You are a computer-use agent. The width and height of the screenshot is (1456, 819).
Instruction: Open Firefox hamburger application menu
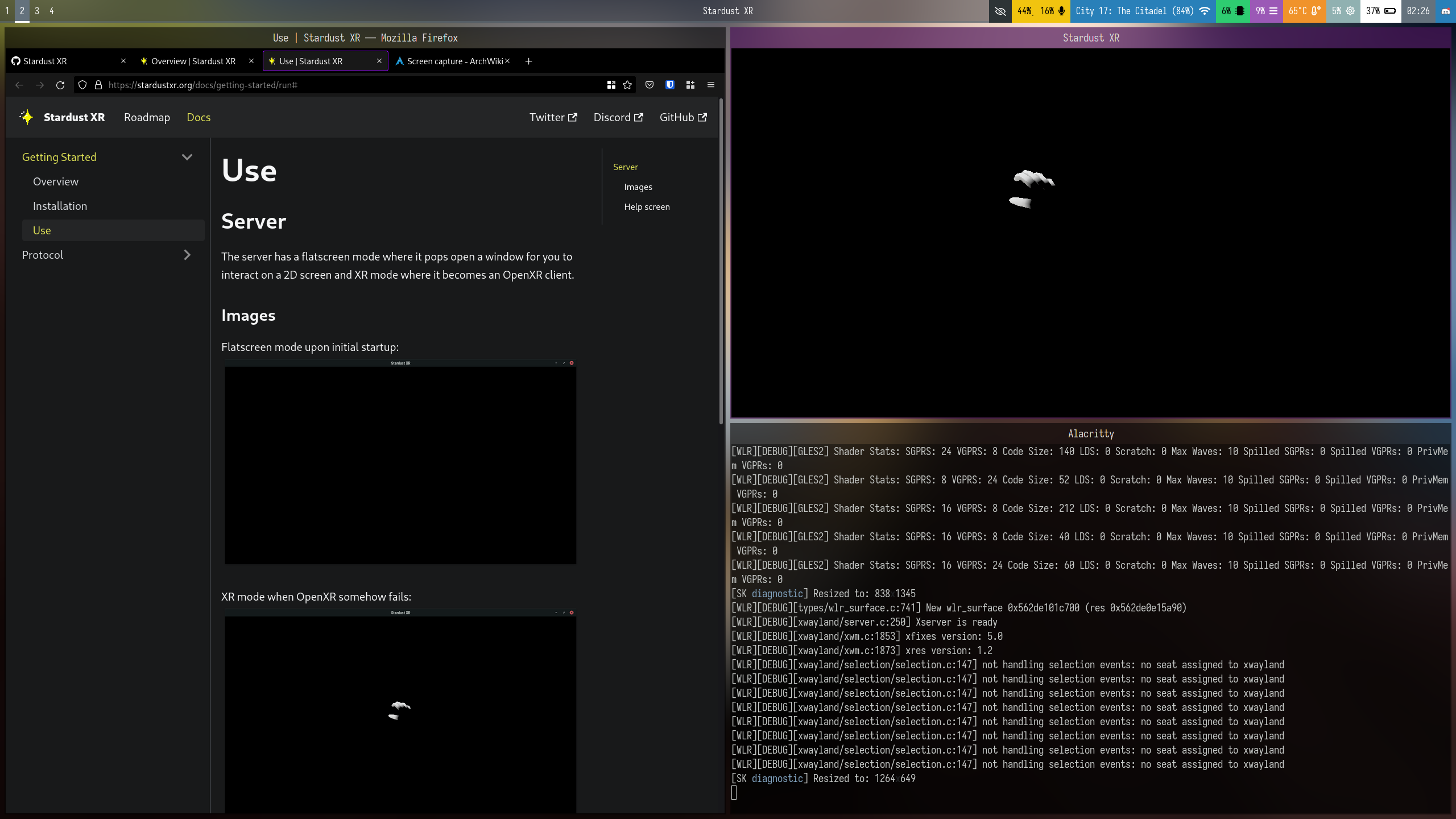tap(711, 85)
